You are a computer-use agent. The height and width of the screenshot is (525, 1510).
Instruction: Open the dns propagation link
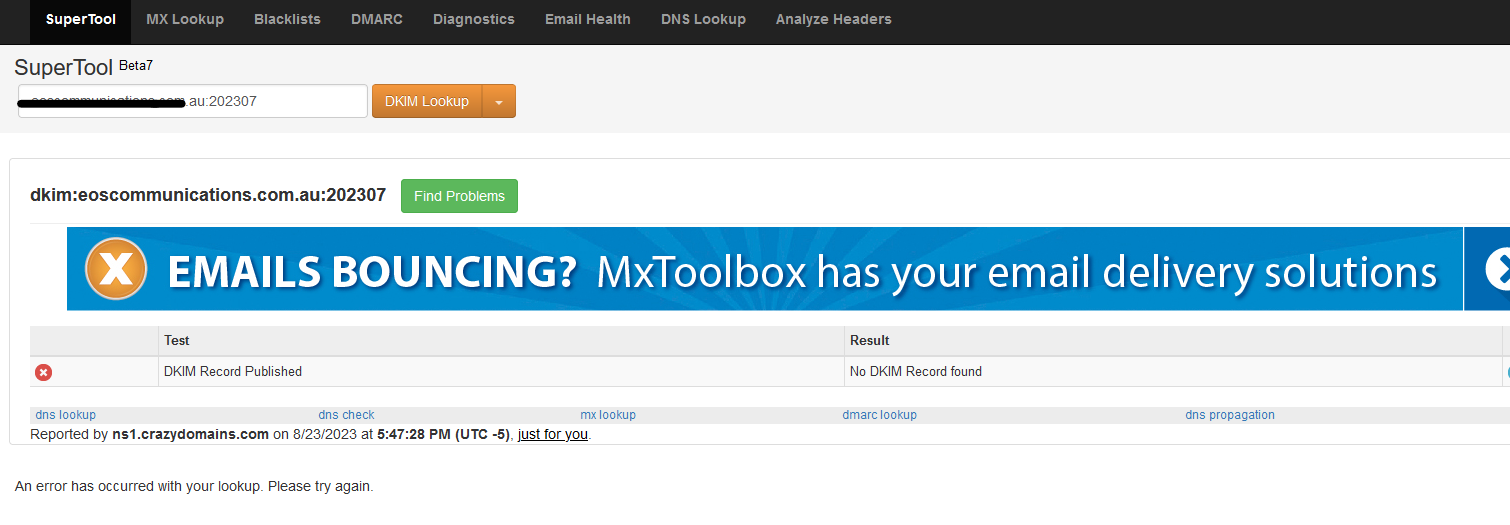pos(1230,415)
